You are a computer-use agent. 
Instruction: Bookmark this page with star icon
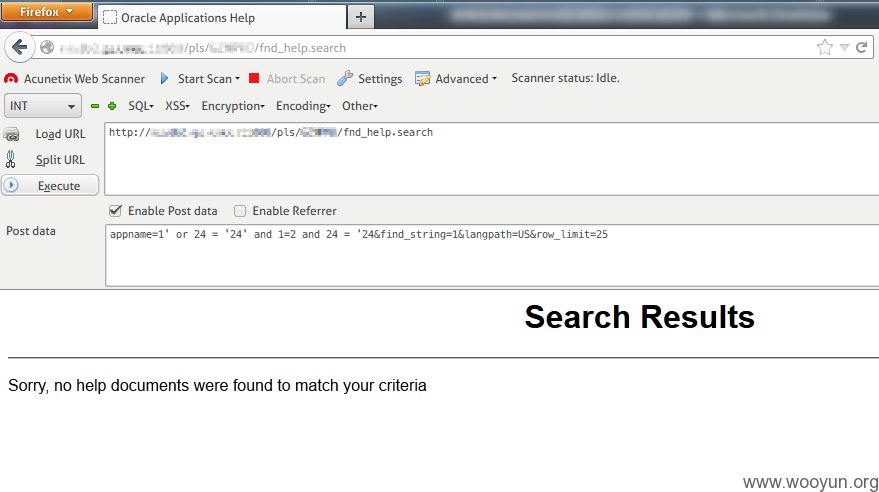(825, 48)
